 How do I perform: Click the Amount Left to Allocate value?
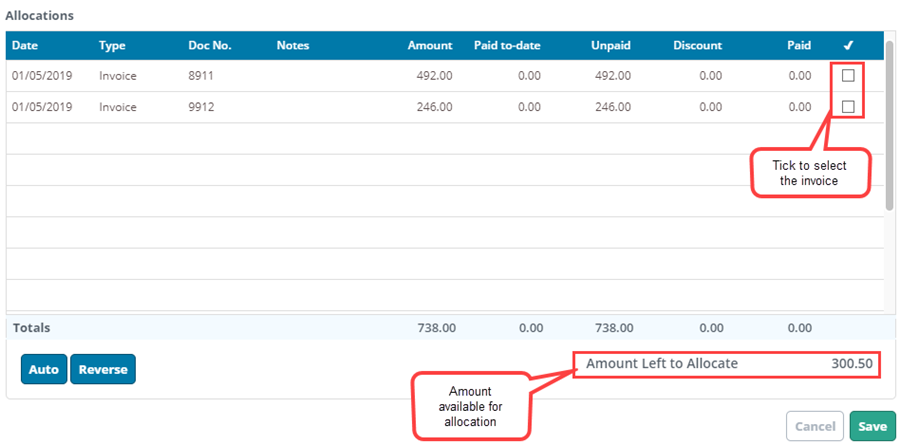tap(852, 364)
